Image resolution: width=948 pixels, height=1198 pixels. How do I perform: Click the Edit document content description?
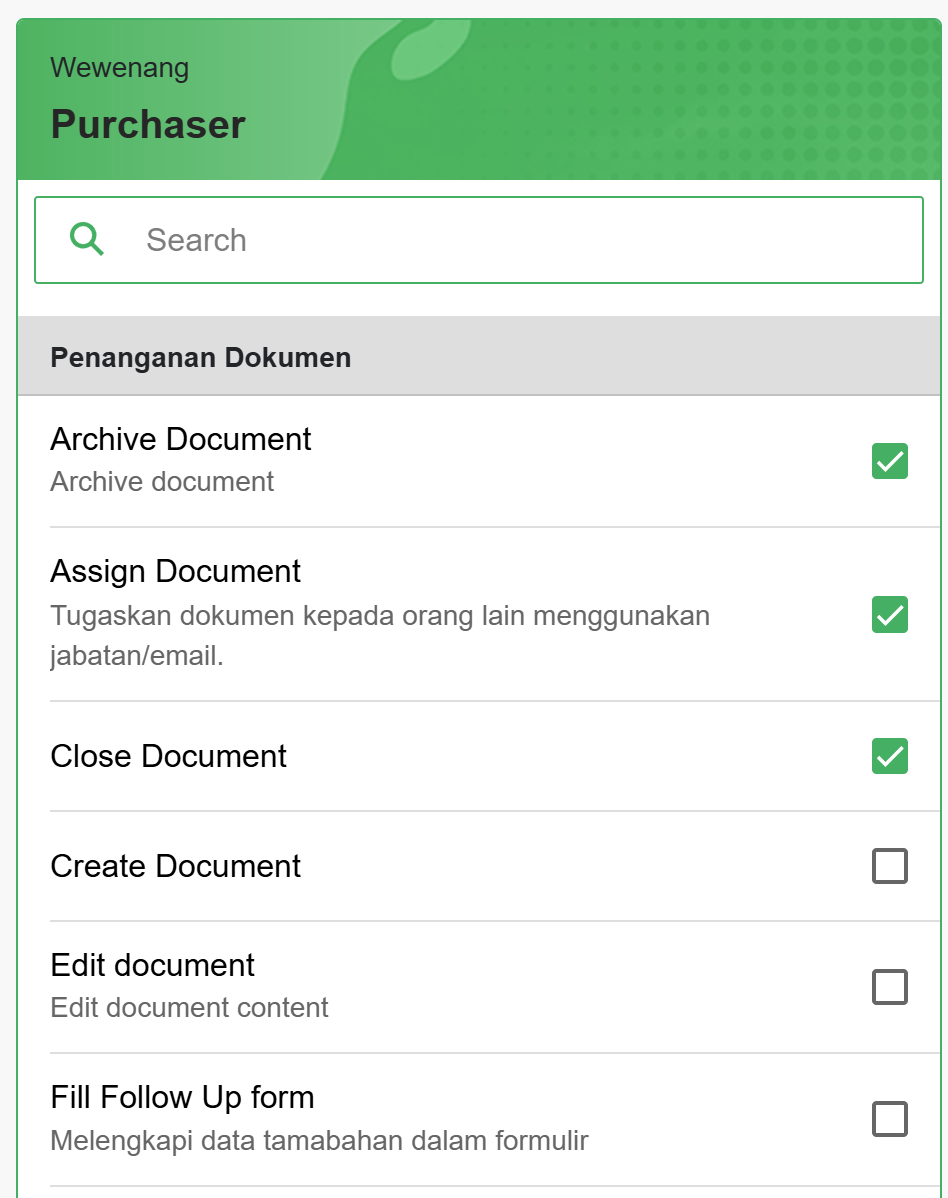[x=189, y=1008]
